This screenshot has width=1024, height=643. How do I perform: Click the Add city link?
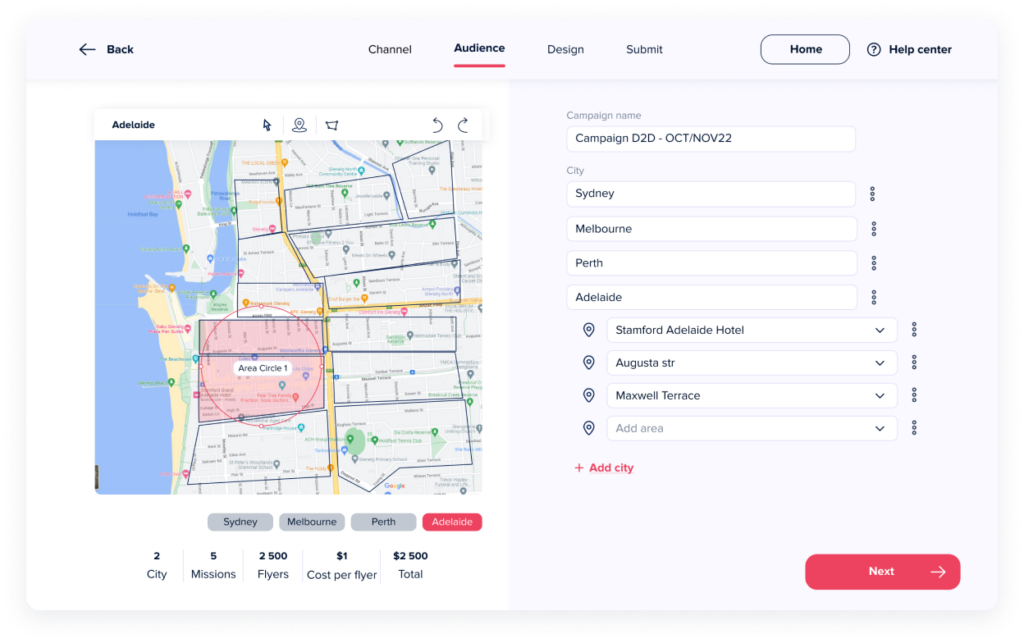tap(604, 468)
